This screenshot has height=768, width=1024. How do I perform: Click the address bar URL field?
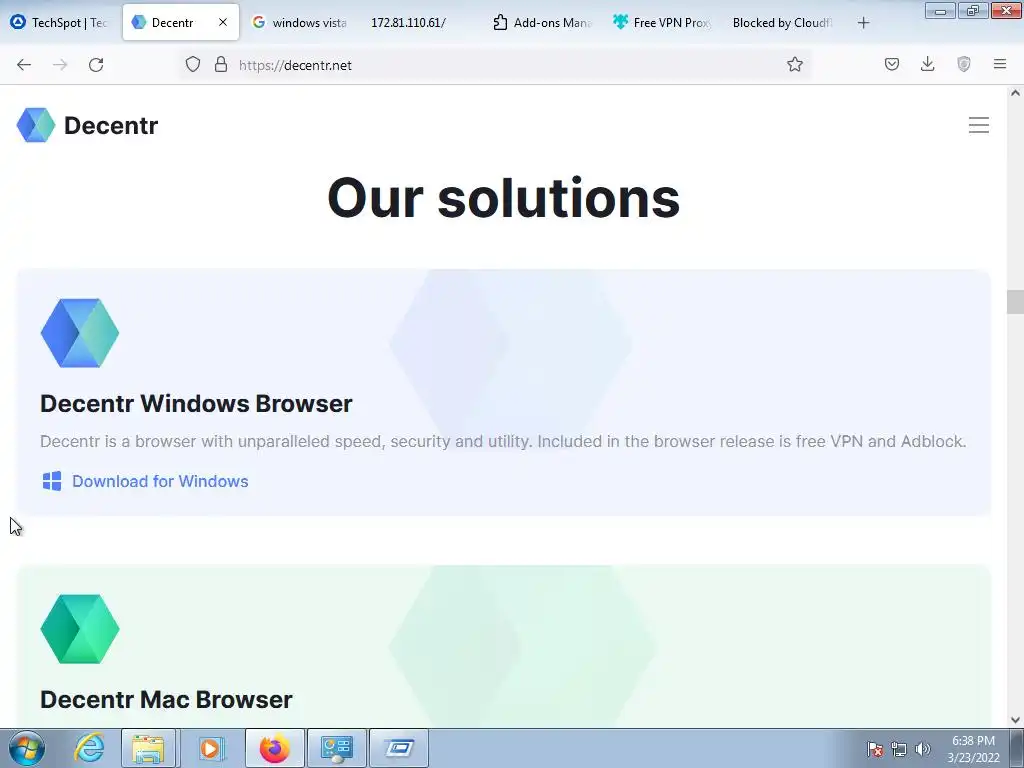pos(496,65)
